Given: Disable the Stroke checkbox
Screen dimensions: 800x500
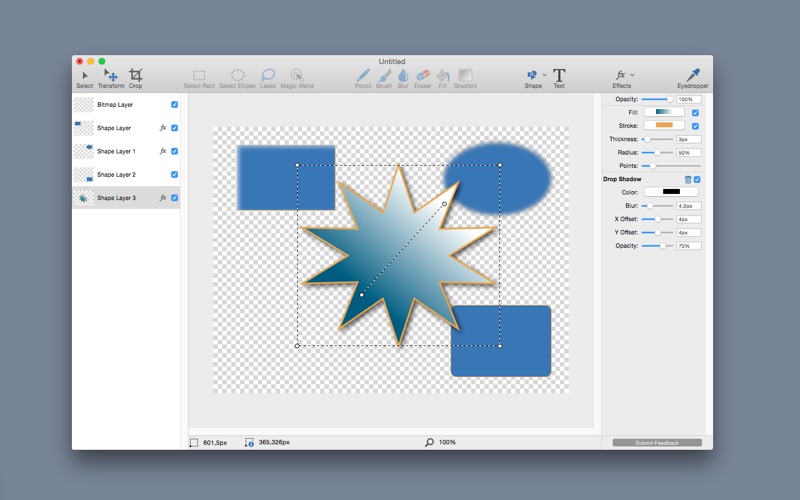Looking at the screenshot, I should [695, 126].
